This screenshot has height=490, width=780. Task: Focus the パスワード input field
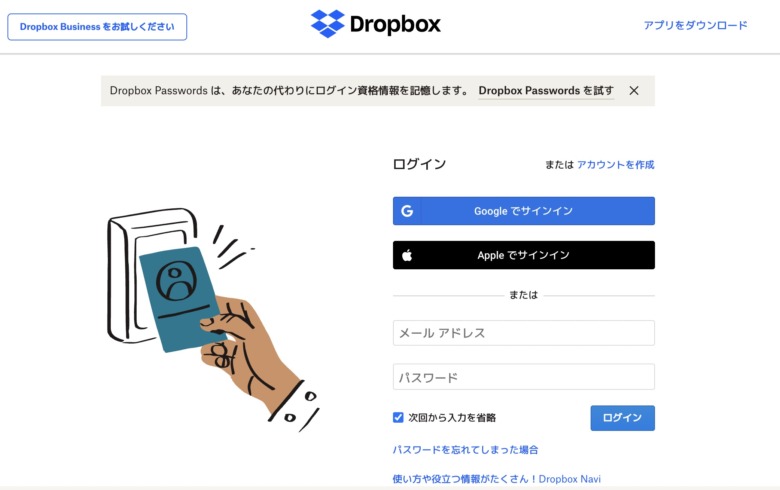pyautogui.click(x=524, y=377)
